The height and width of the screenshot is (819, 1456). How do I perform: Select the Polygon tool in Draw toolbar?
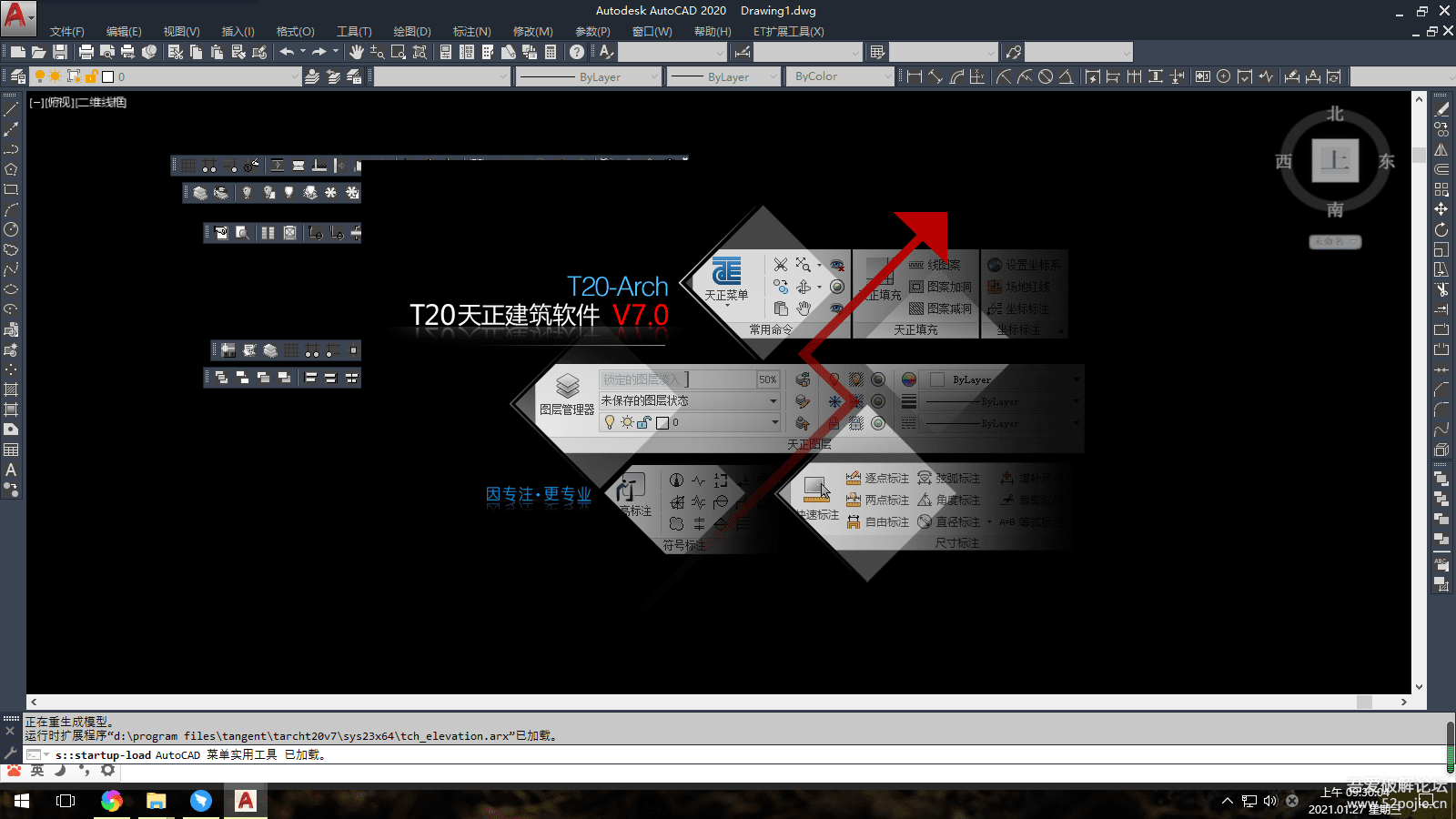click(11, 169)
